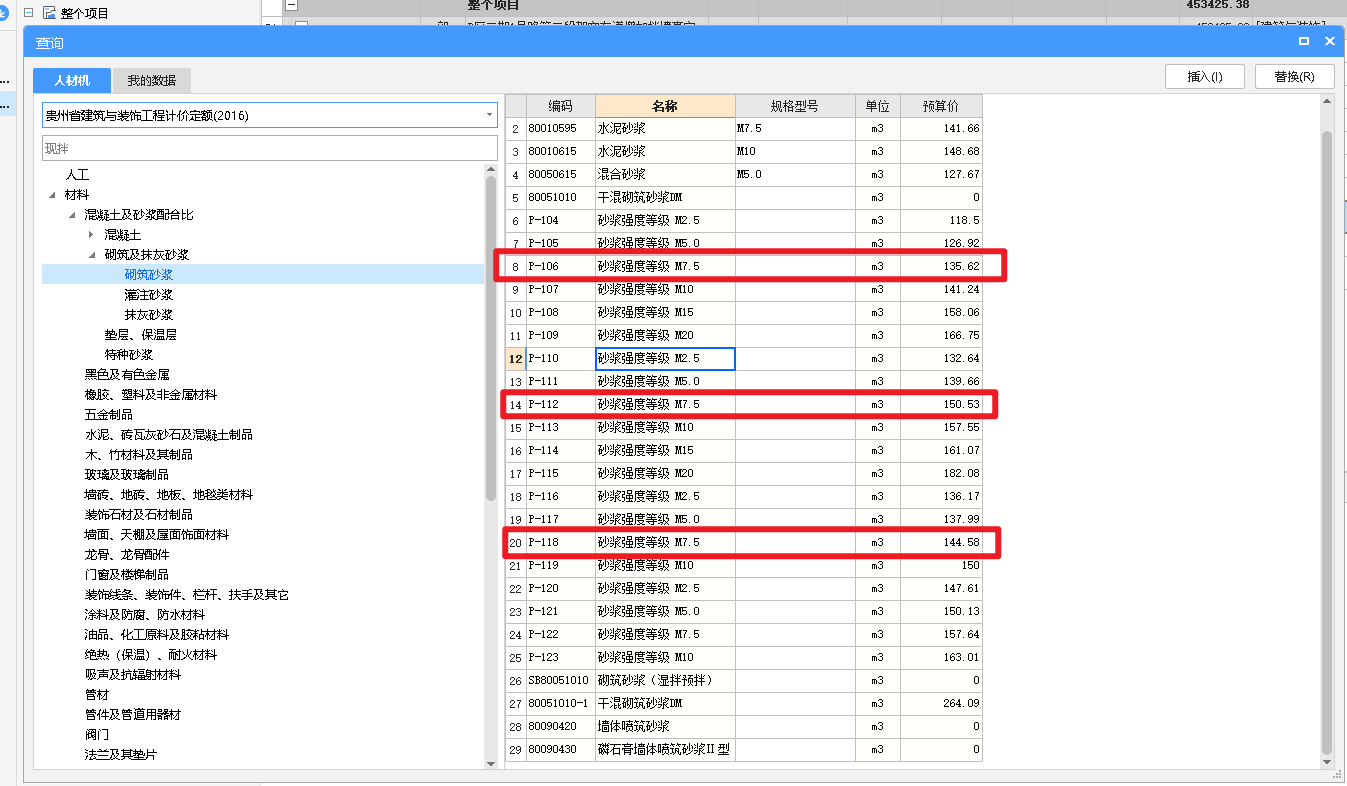Select the 砌筑砂浆 tree item
The image size is (1347, 786).
tap(149, 275)
